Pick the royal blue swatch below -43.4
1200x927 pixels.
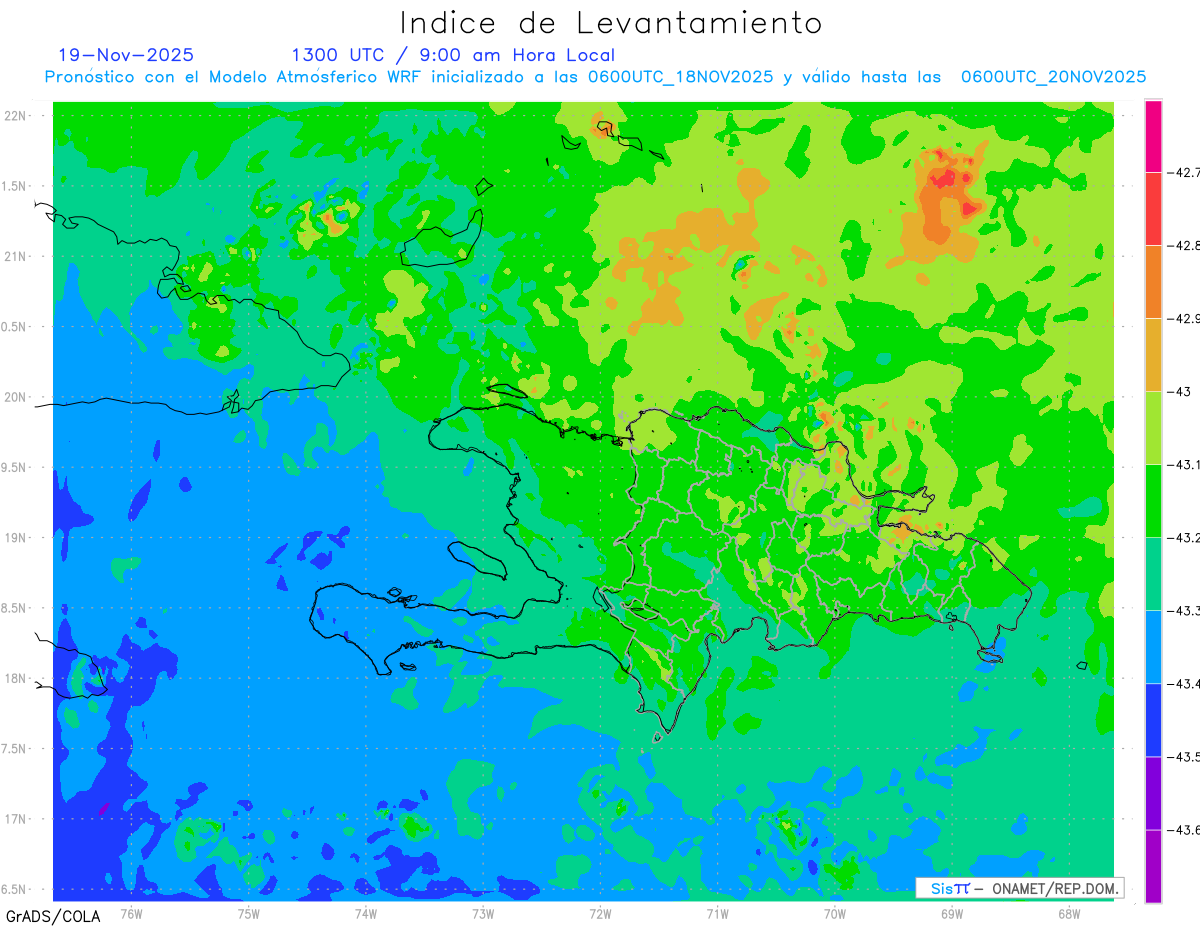[1153, 720]
